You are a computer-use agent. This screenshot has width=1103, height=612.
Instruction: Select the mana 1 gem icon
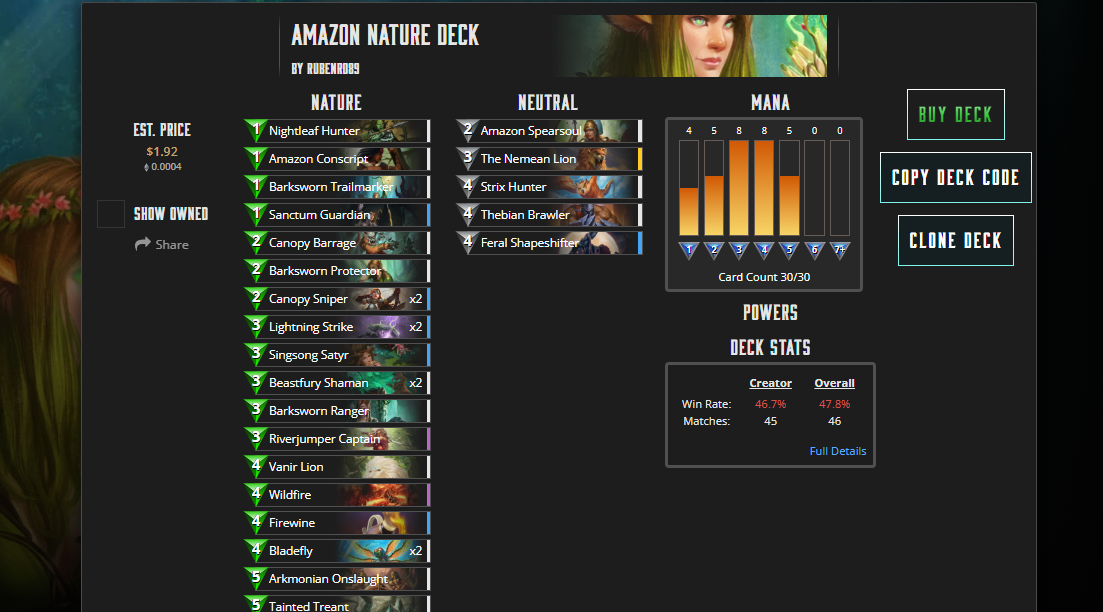[689, 250]
